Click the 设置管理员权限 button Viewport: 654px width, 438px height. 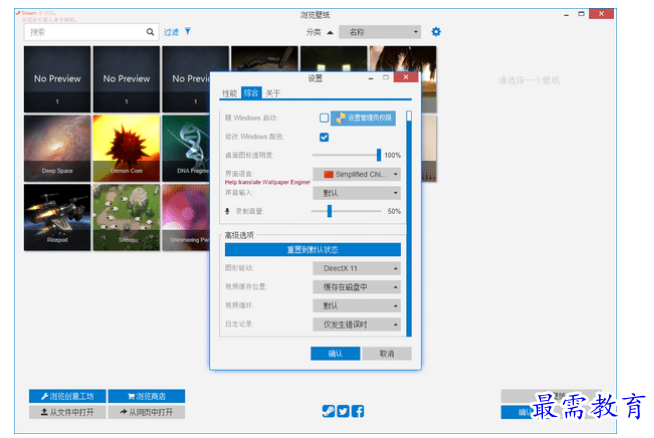(x=363, y=118)
